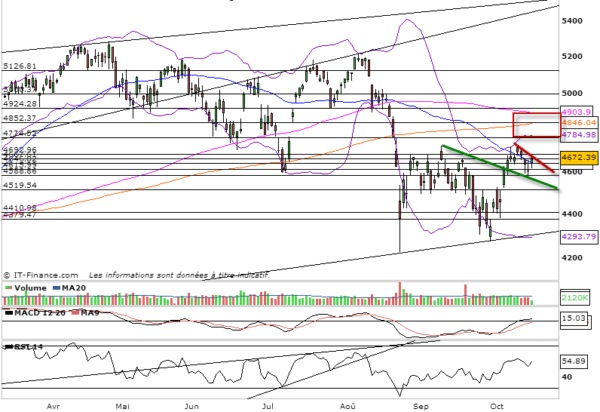The height and width of the screenshot is (412, 600).
Task: Click the 5126.81 horizontal resistance level label
Action: click(x=20, y=66)
